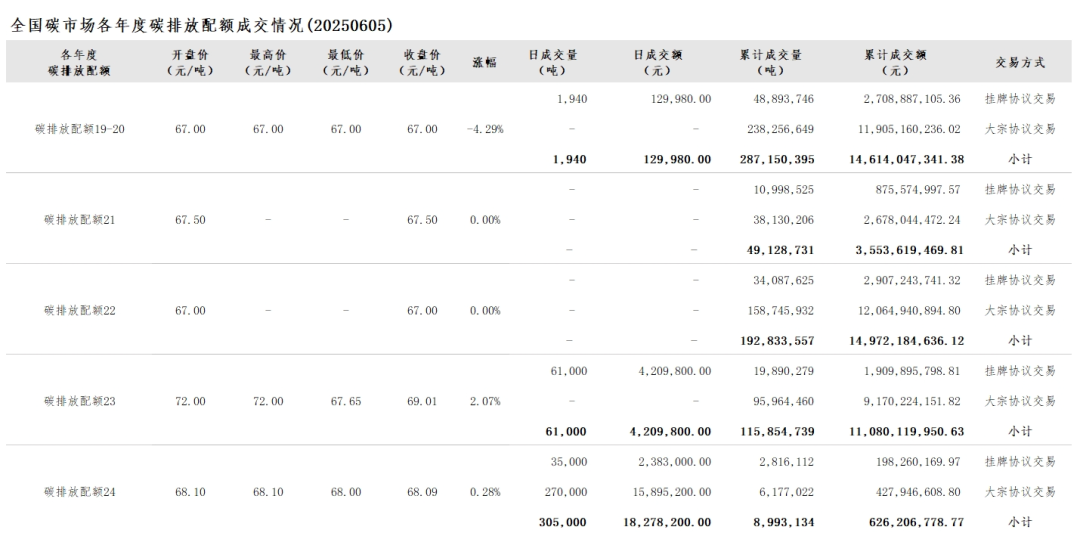Click the 收盘价 column header
This screenshot has width=1080, height=536.
(x=422, y=62)
